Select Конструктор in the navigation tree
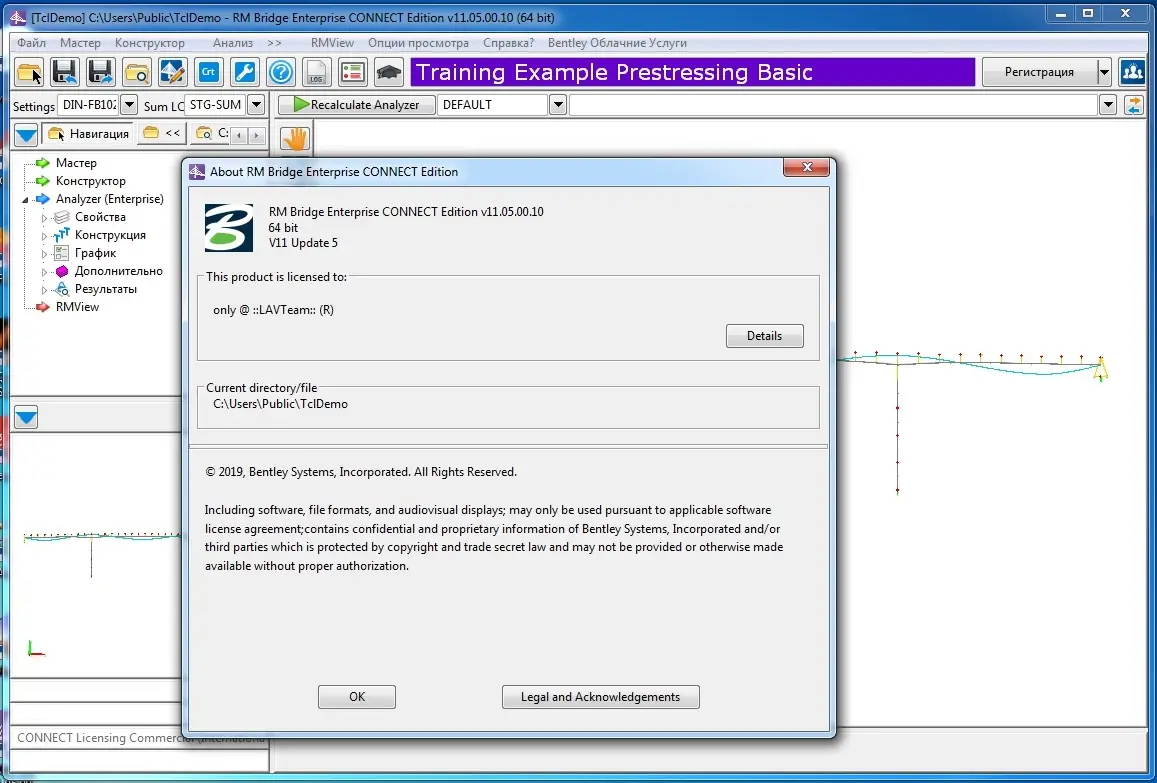Viewport: 1157px width, 783px height. pyautogui.click(x=91, y=181)
